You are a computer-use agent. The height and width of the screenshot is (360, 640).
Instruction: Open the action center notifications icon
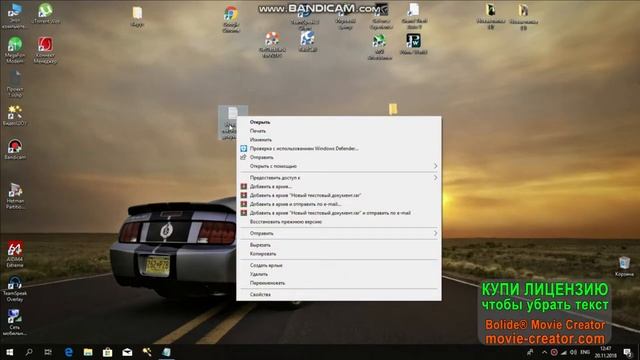(x=628, y=352)
